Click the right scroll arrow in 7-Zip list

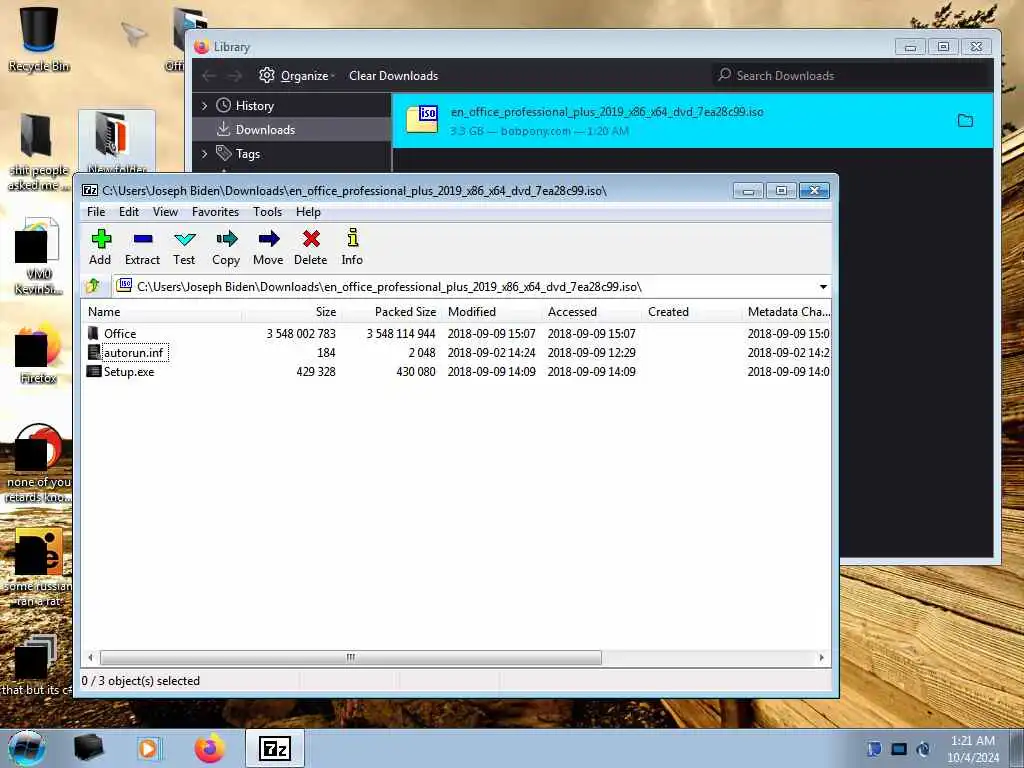[822, 657]
